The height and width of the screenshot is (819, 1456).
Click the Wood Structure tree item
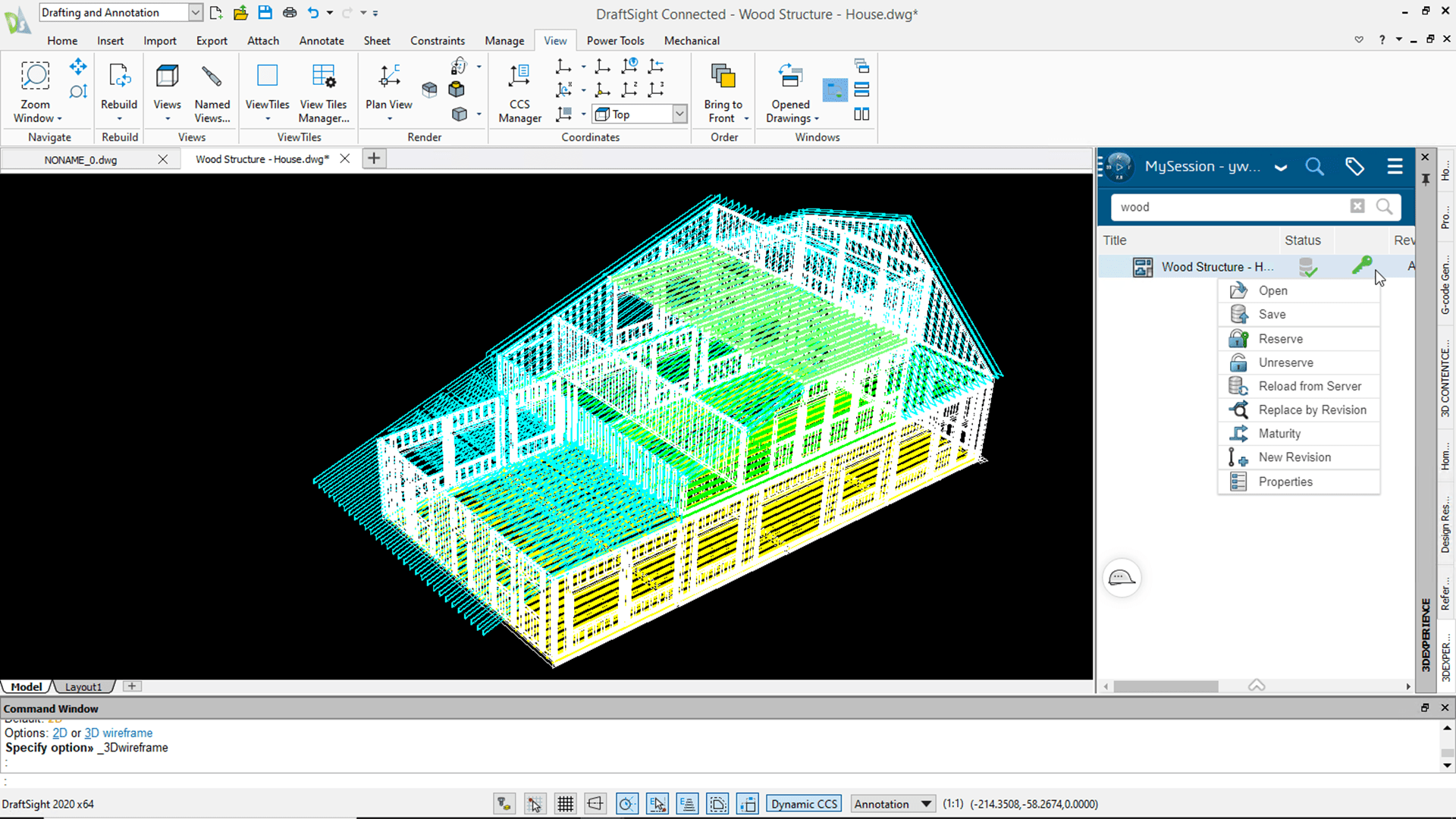(x=1217, y=266)
